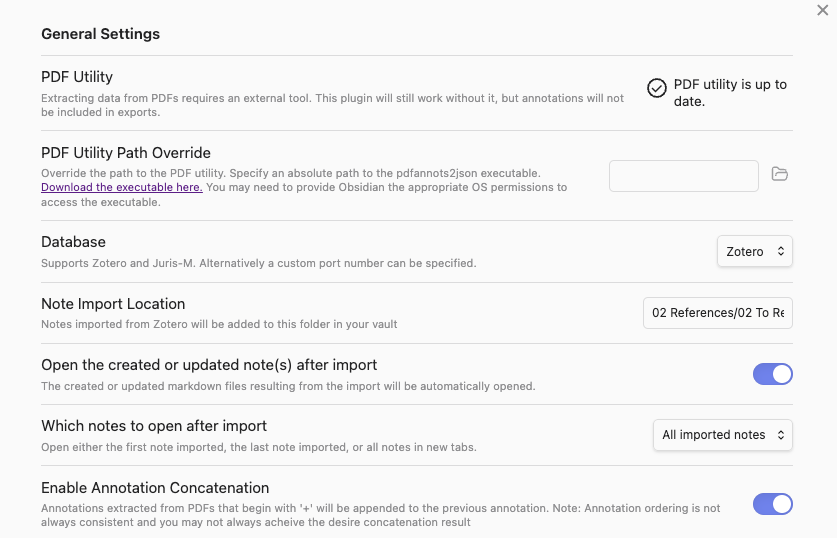Click 'Open the created or updated note(s)' label
Viewport: 837px width, 538px height.
pos(209,365)
